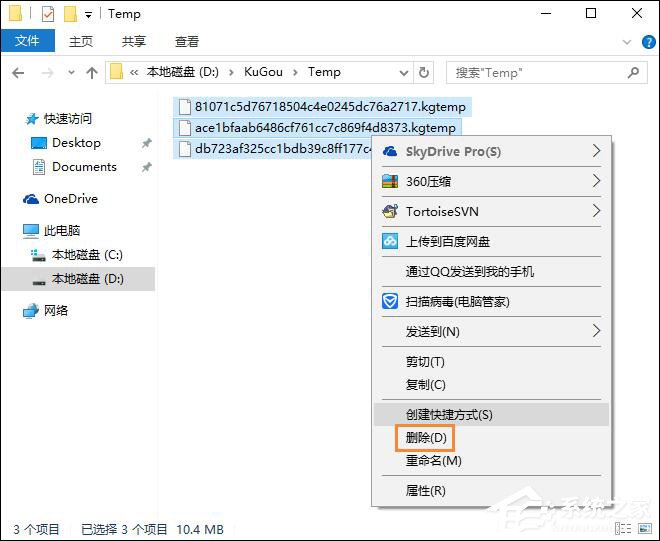The width and height of the screenshot is (660, 541).
Task: Click 上传到百度网盘 menu entry
Action: pos(491,242)
